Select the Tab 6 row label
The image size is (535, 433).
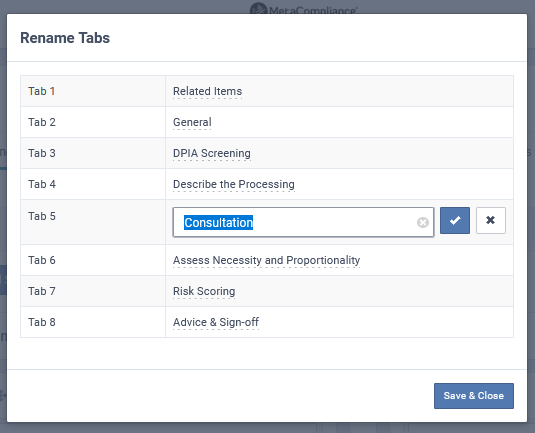[42, 260]
